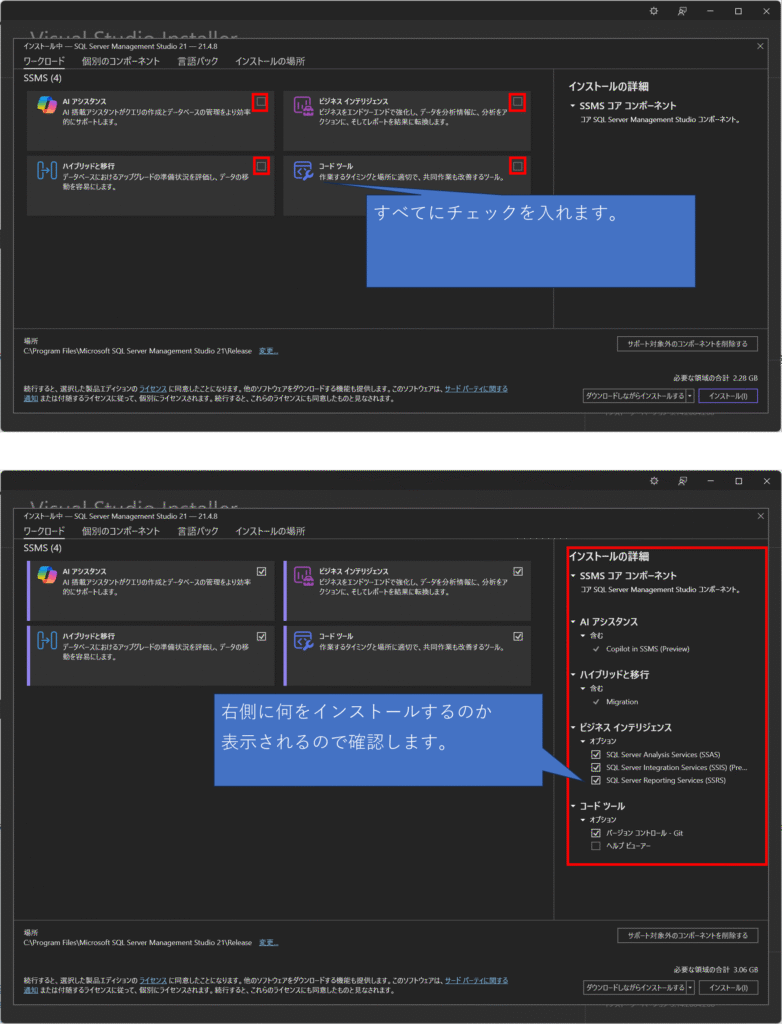Collapse SSMS コア コンポーネント in bottom window details

click(573, 576)
